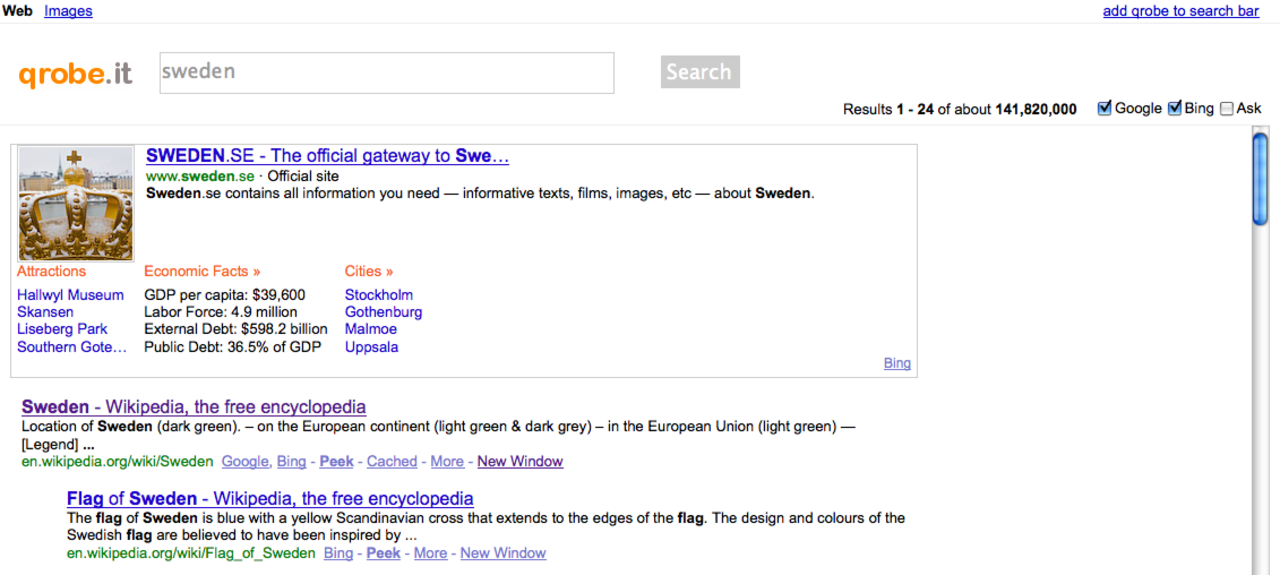The width and height of the screenshot is (1280, 575).
Task: Click the qrobe.it logo
Action: pyautogui.click(x=75, y=74)
